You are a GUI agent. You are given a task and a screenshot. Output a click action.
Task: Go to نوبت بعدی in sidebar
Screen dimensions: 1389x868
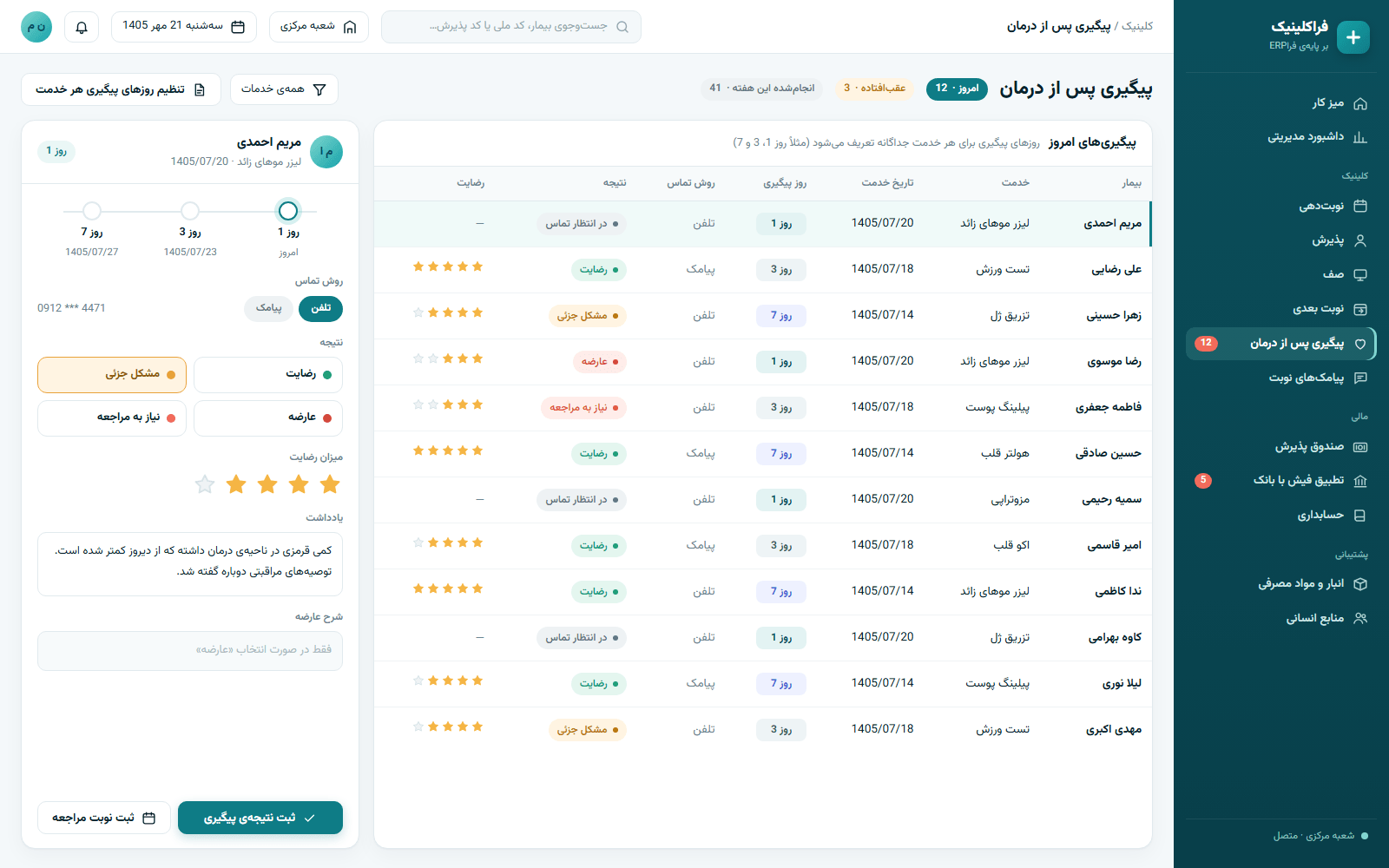click(1280, 309)
